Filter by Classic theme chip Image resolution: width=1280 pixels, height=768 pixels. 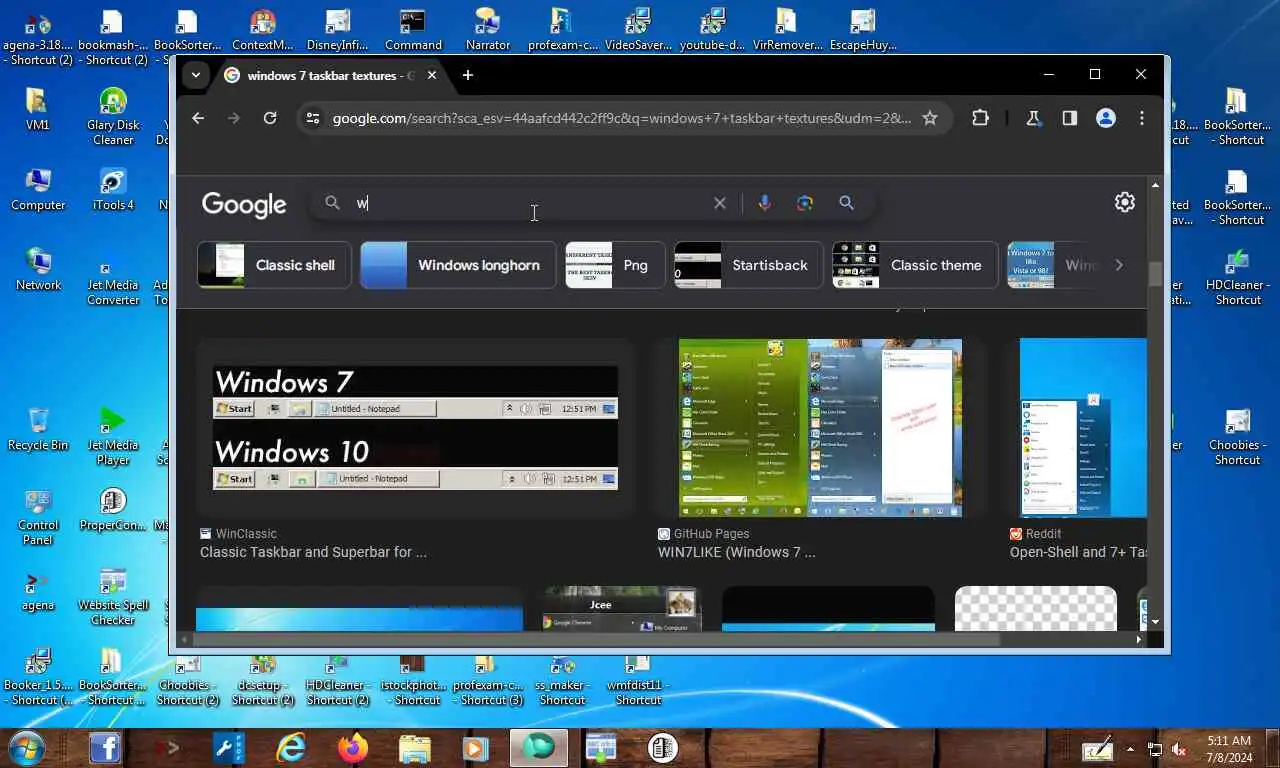(x=915, y=265)
